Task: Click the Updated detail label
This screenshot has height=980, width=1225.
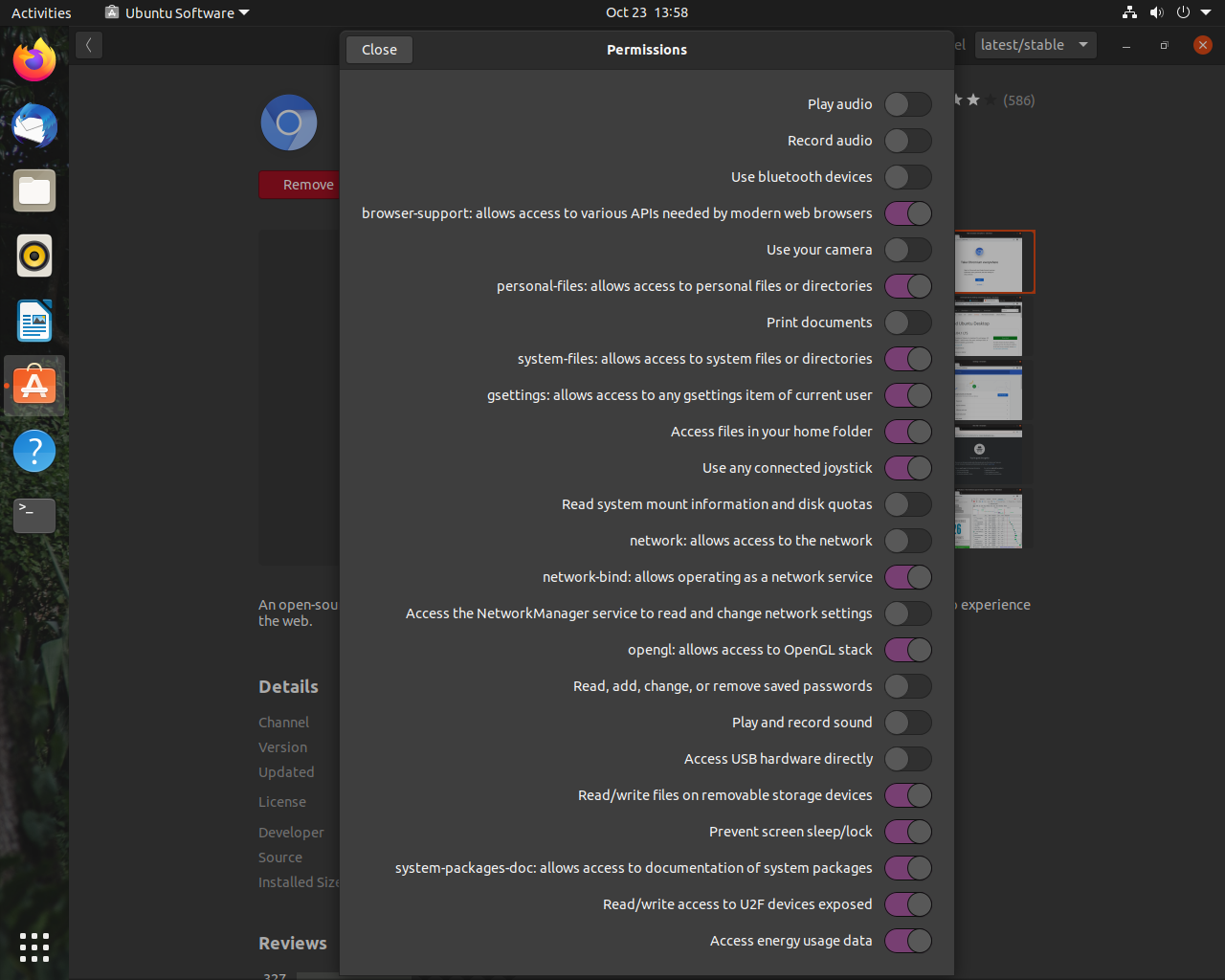Action: 286,772
